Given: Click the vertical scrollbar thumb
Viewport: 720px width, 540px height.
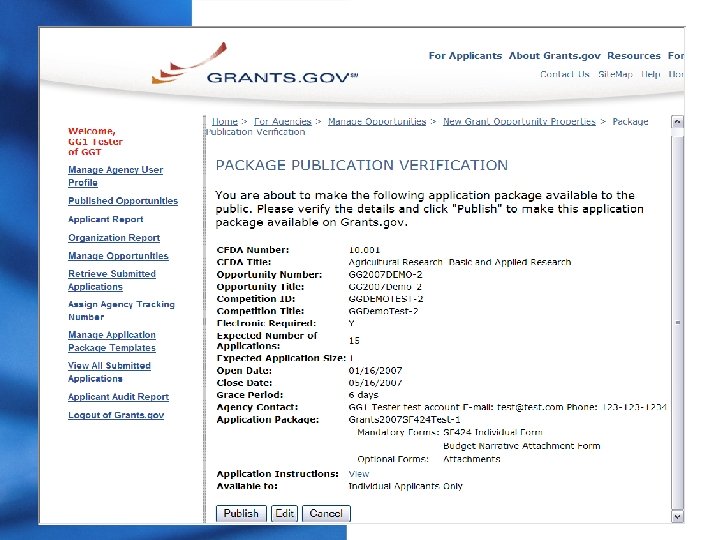Looking at the screenshot, I should click(x=677, y=323).
